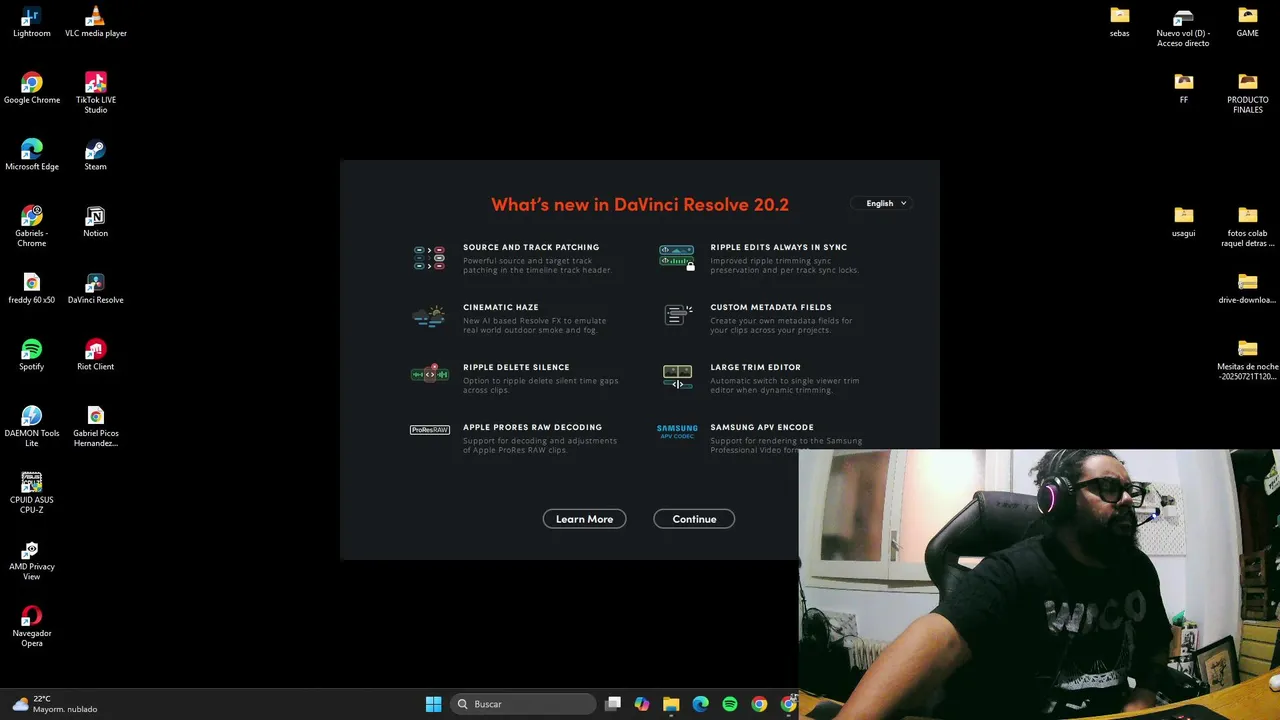The image size is (1280, 720).
Task: Click the Ripple Edits Always in Sync icon
Action: (677, 257)
